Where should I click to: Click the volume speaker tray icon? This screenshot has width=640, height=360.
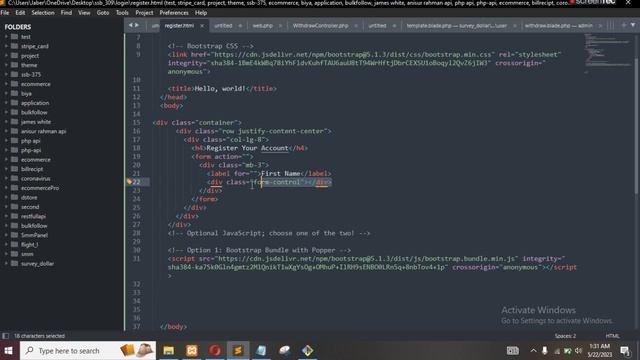click(x=578, y=351)
